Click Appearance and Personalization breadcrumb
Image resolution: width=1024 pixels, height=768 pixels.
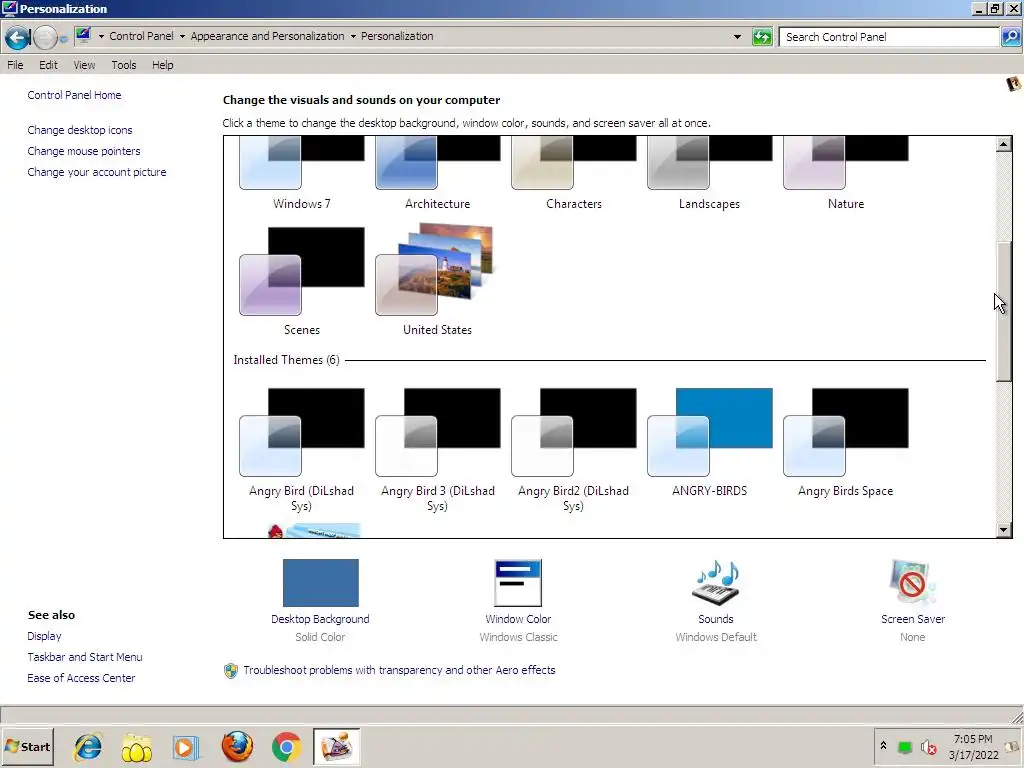click(267, 37)
